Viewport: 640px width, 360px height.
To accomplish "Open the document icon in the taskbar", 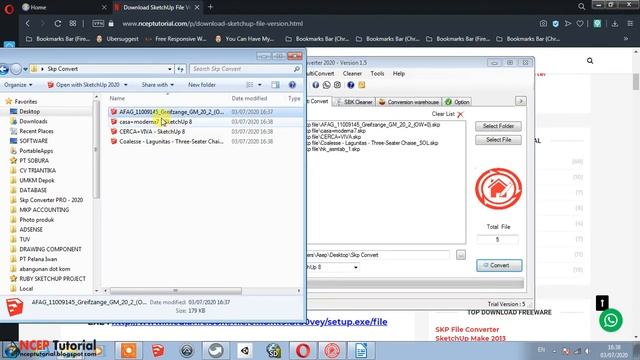I will coord(361,351).
